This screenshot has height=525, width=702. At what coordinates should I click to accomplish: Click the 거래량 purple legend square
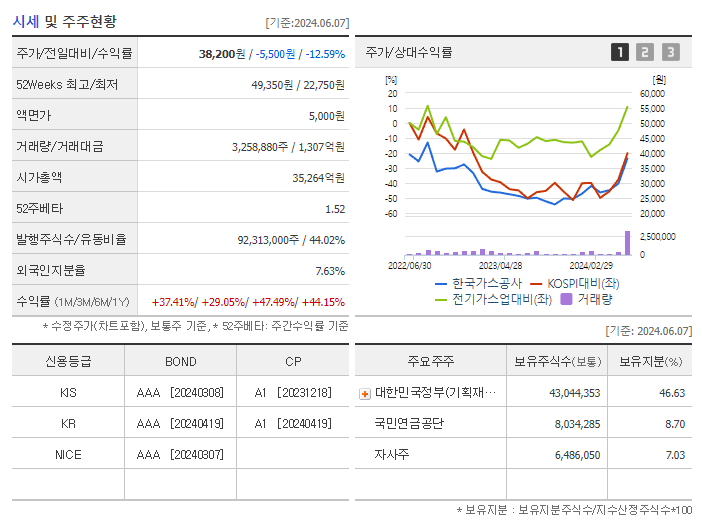[x=566, y=299]
